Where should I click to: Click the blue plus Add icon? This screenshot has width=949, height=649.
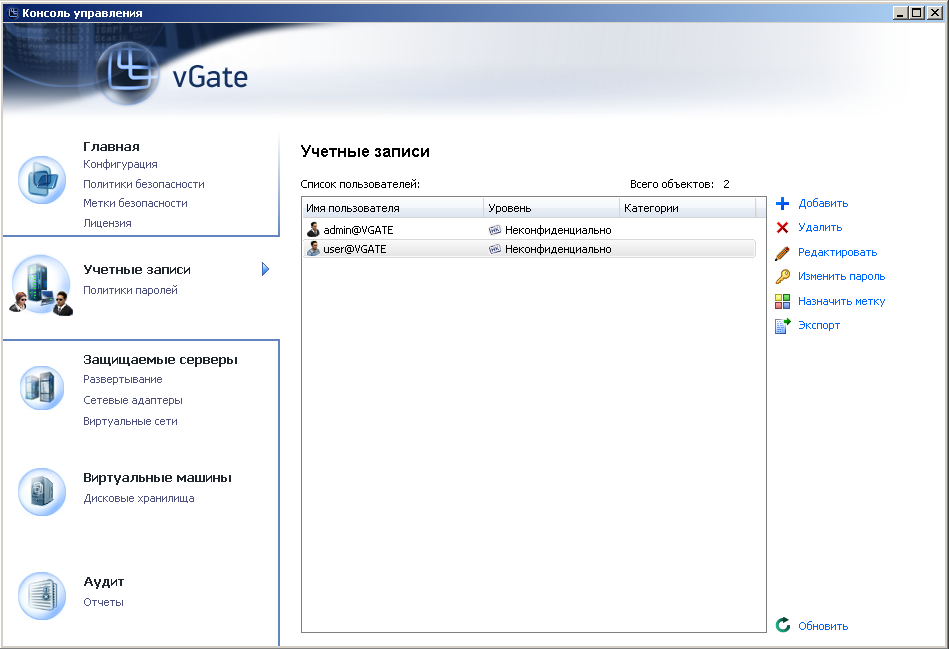(783, 203)
